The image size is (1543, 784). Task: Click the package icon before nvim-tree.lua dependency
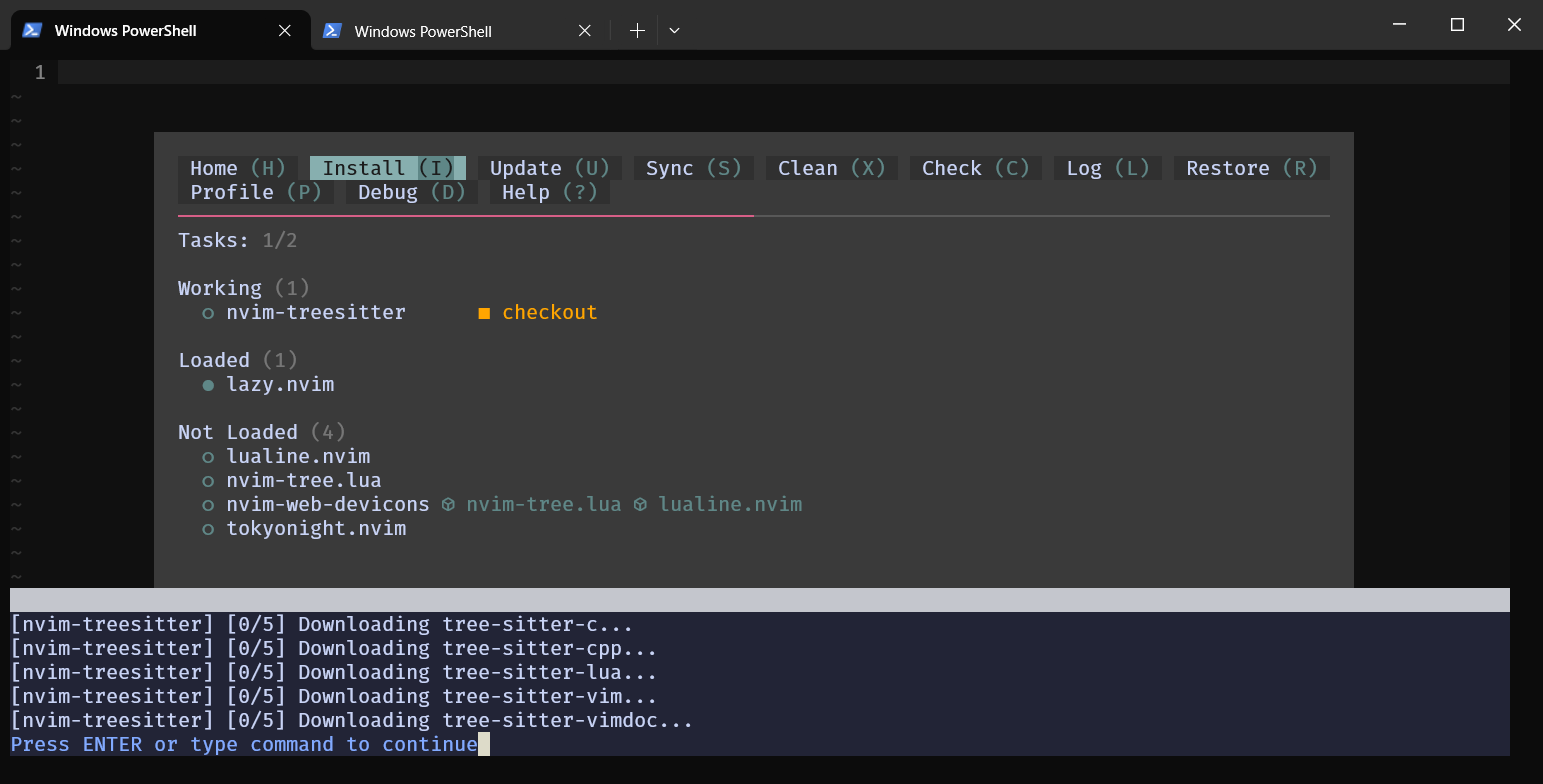[448, 505]
